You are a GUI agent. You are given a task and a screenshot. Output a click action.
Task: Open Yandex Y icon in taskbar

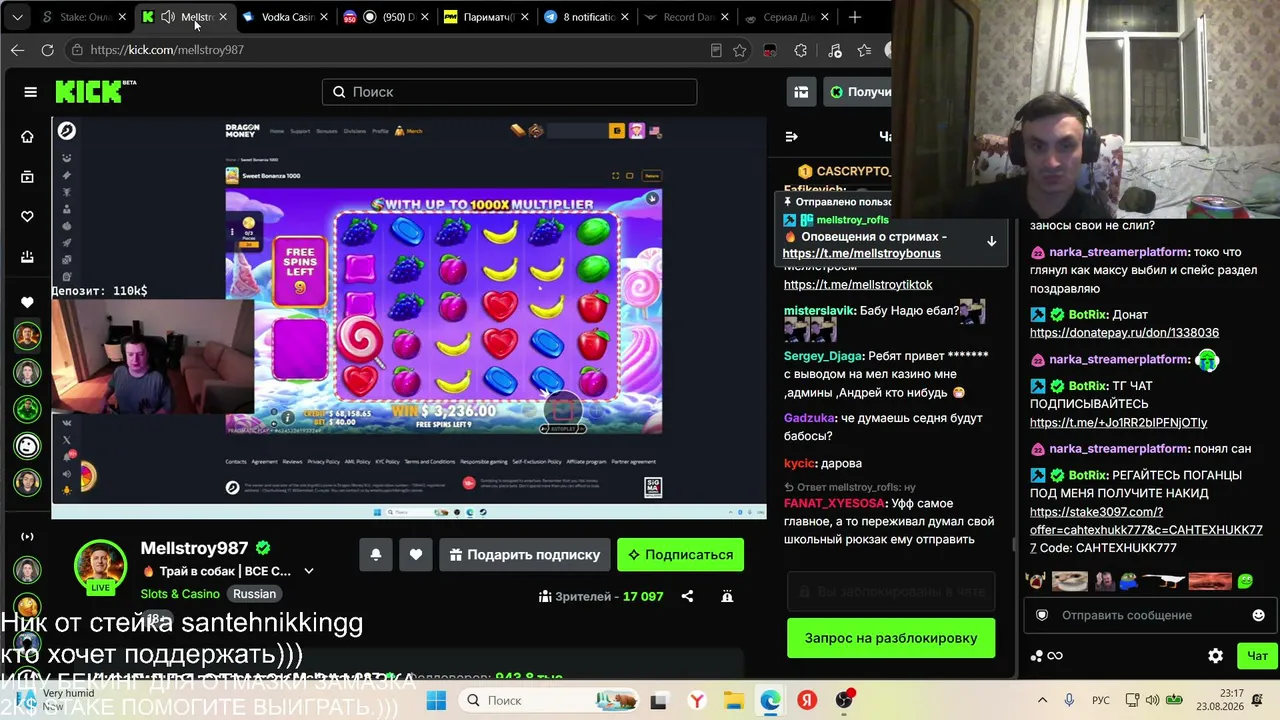[696, 700]
